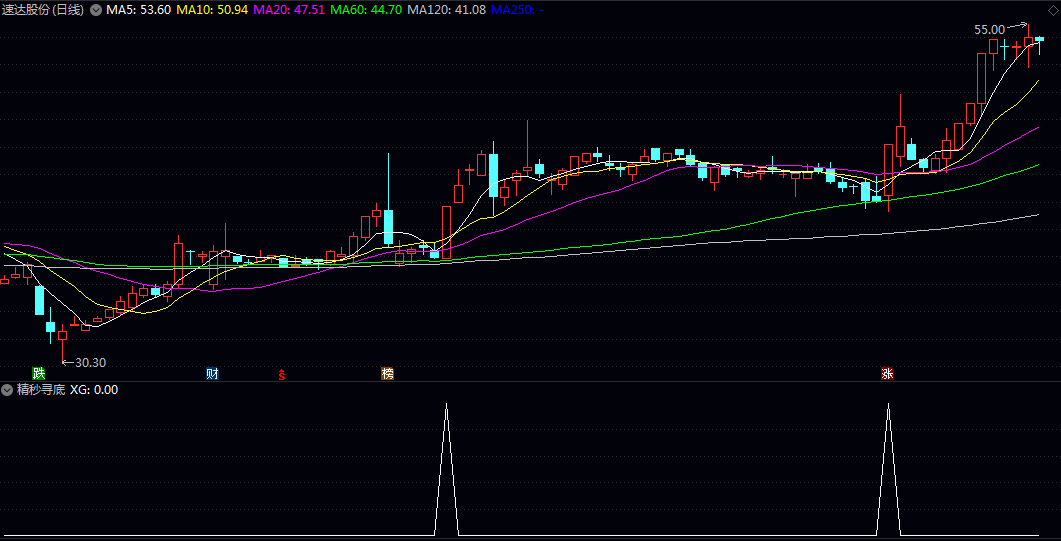
Task: Click the MA20: 47.51 label
Action: (289, 10)
